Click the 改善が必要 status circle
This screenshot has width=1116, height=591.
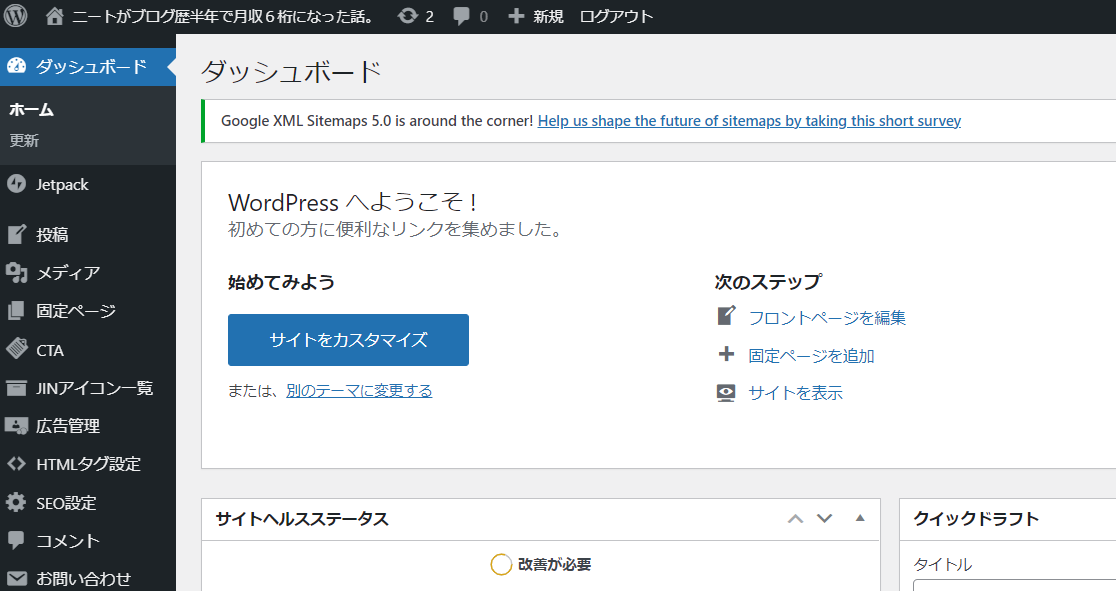501,565
